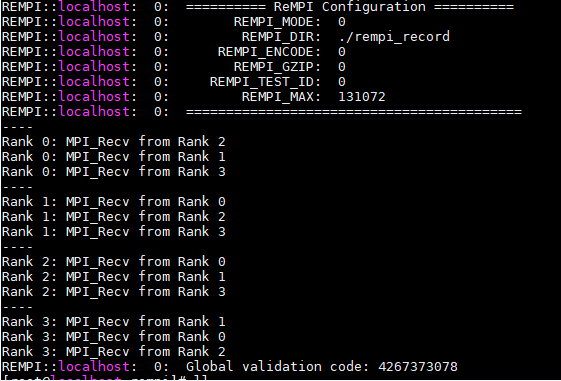Click the line Rank 1 MPI_Recv from Rank 0
Image resolution: width=561 pixels, height=381 pixels.
tap(113, 202)
